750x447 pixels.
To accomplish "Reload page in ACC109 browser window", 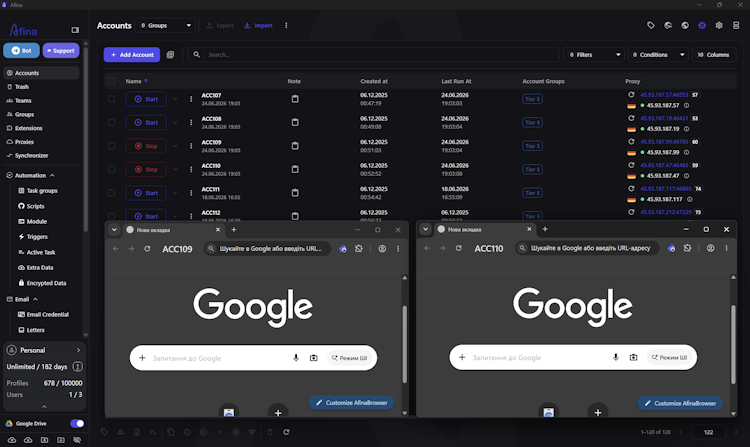I will pyautogui.click(x=147, y=249).
